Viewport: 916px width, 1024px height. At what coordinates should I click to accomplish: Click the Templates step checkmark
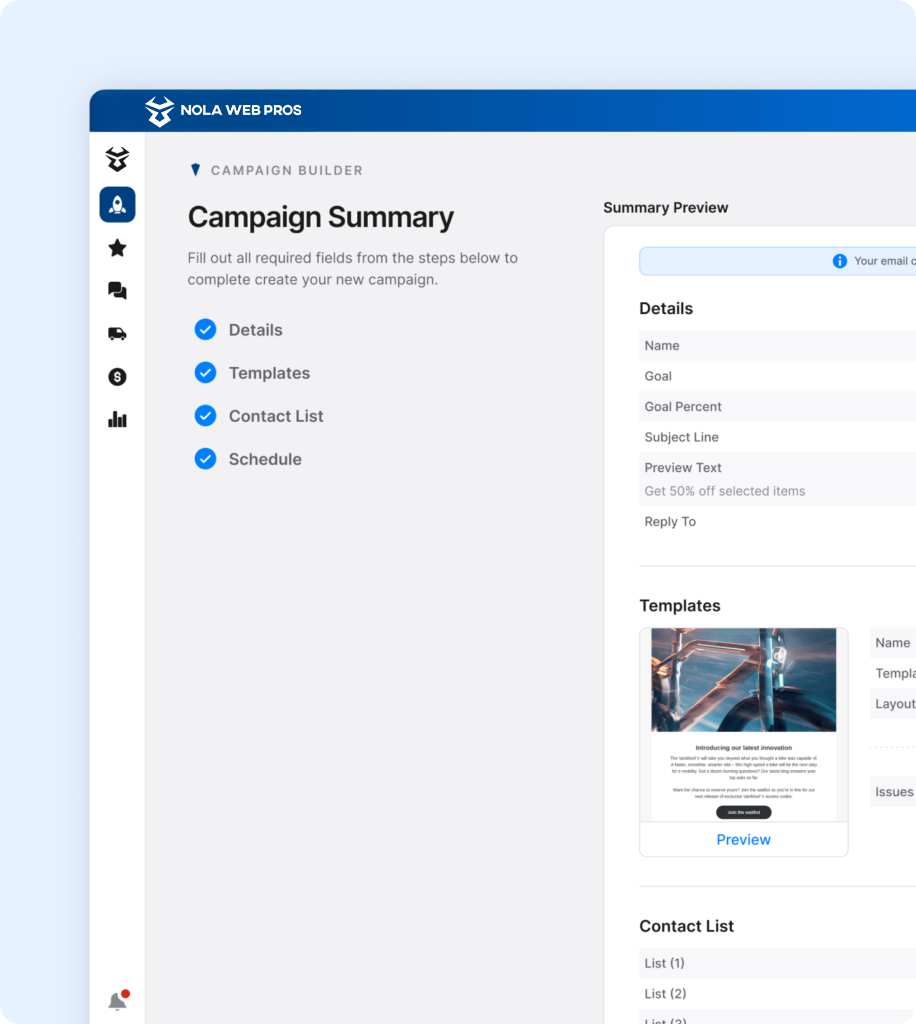206,373
